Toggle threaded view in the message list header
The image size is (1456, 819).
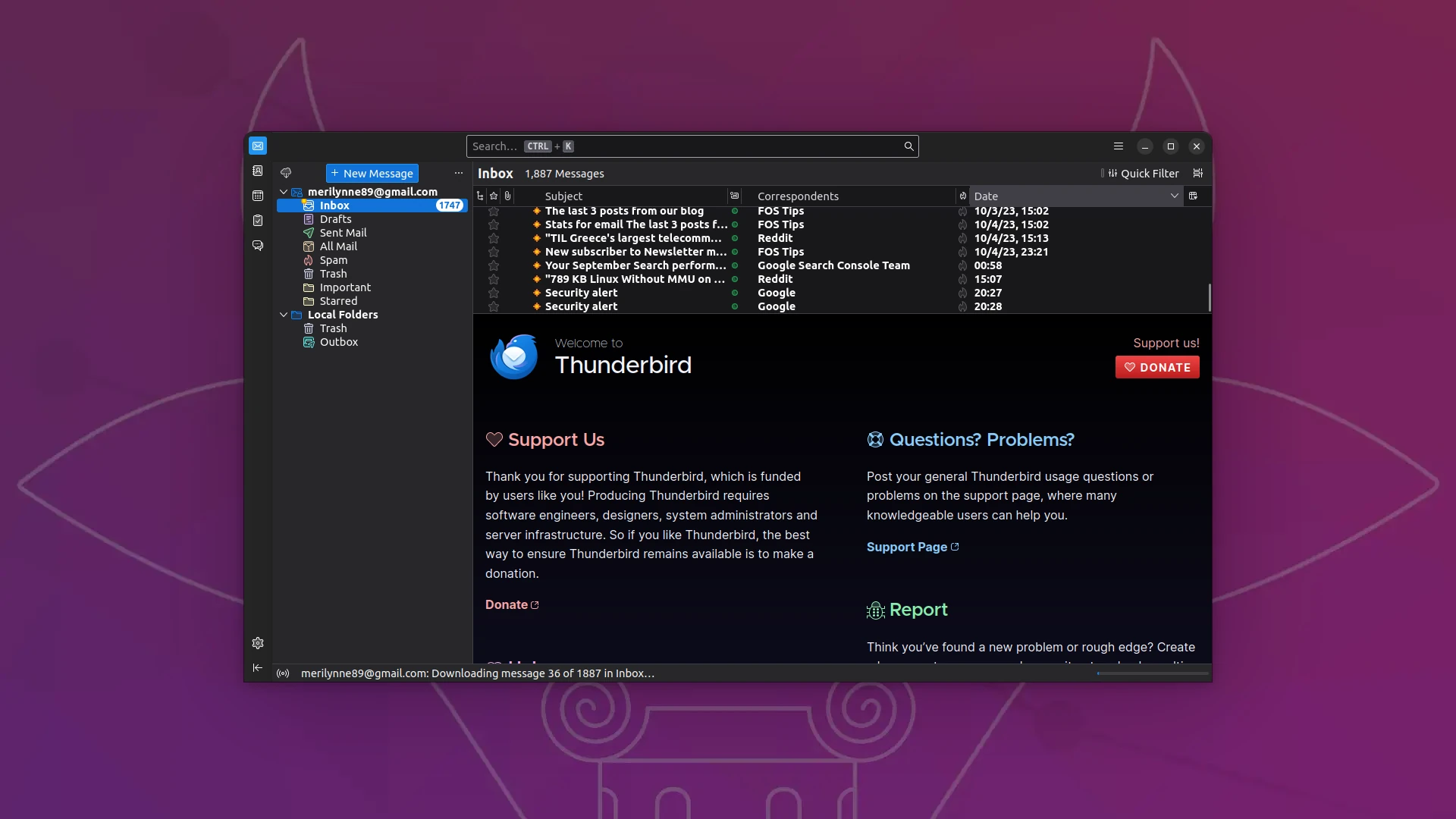[479, 196]
